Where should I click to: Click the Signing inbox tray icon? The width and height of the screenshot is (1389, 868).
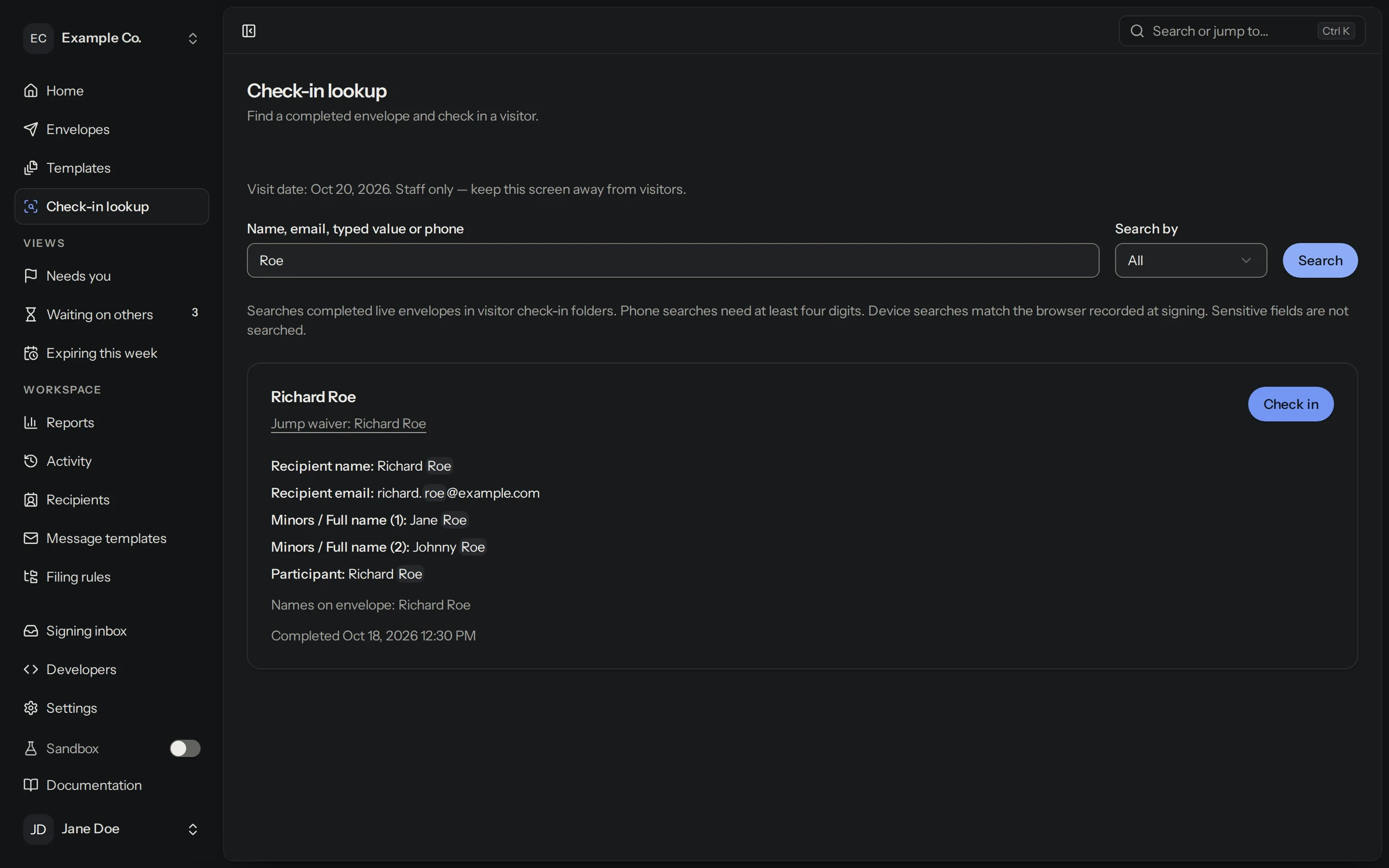[x=31, y=631]
